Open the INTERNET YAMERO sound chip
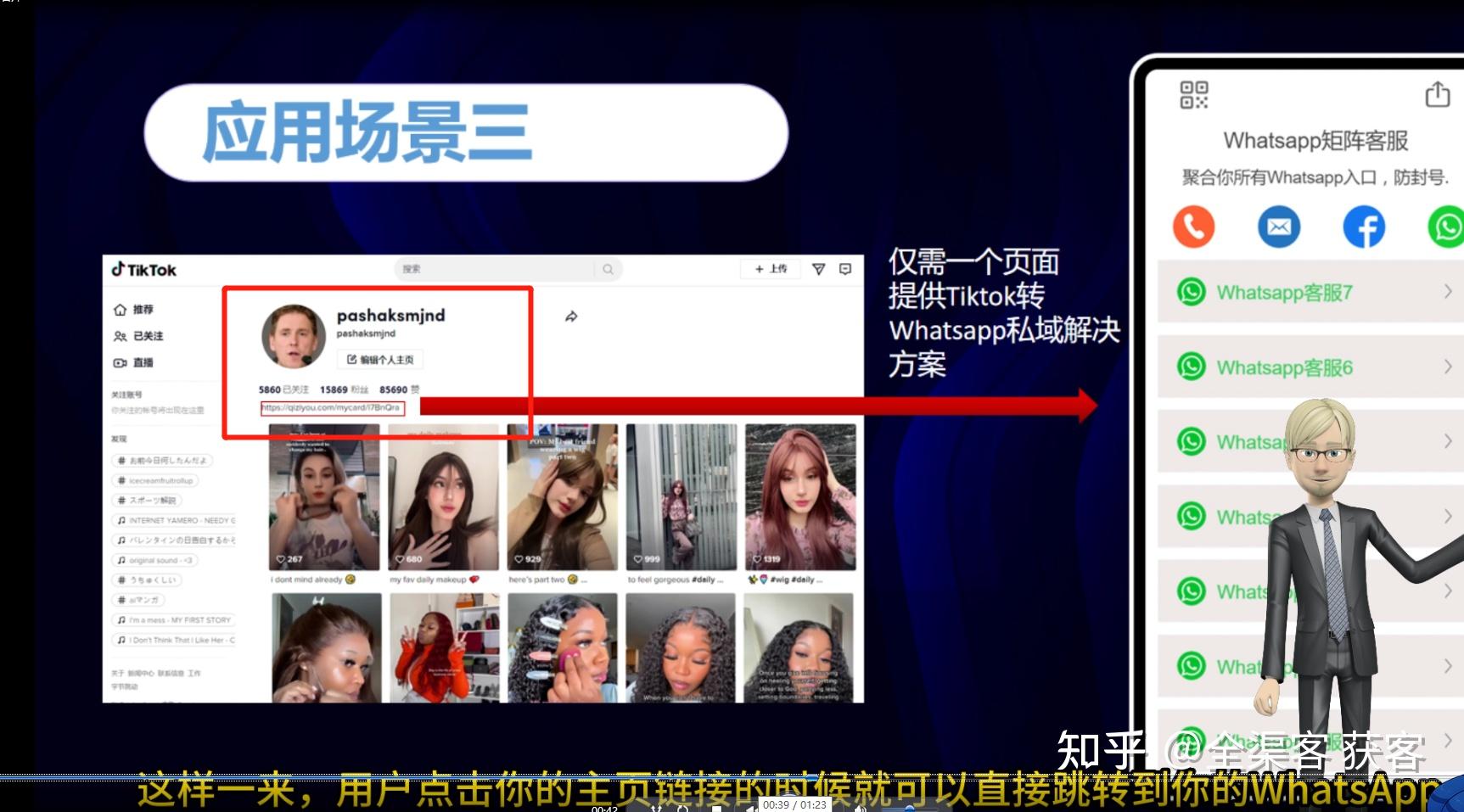The height and width of the screenshot is (812, 1464). tap(175, 520)
